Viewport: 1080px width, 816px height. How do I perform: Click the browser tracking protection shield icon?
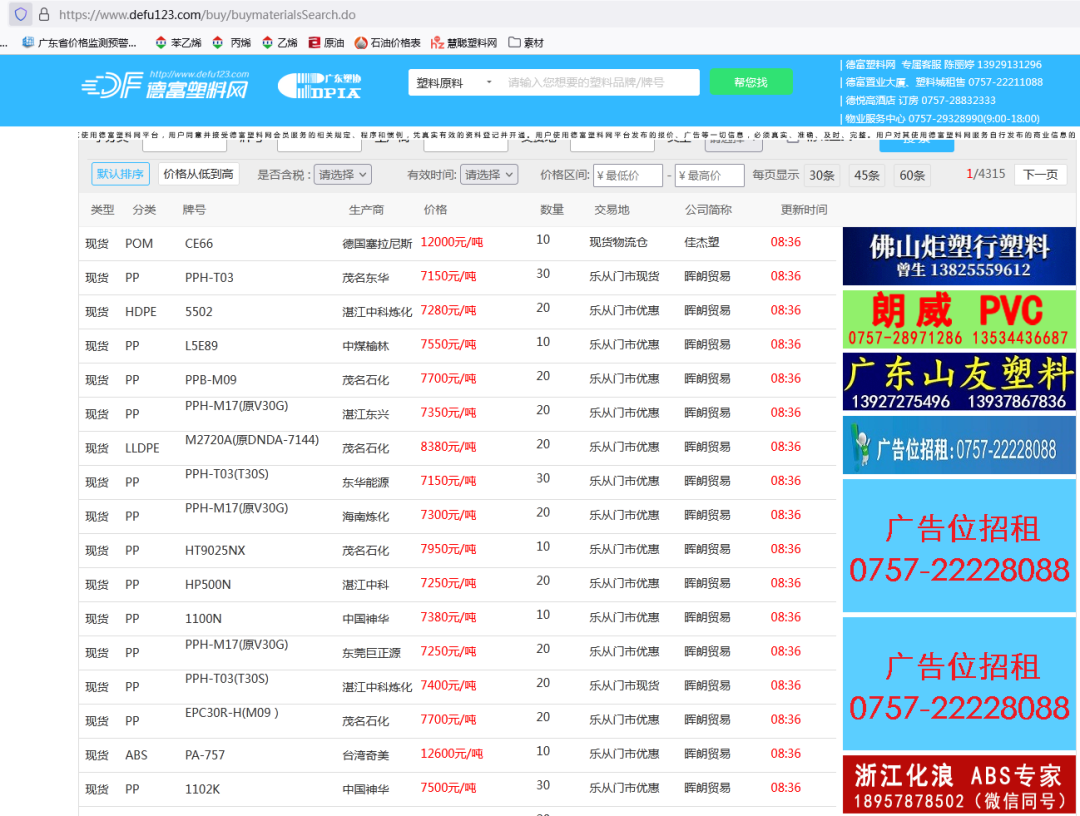coord(21,14)
